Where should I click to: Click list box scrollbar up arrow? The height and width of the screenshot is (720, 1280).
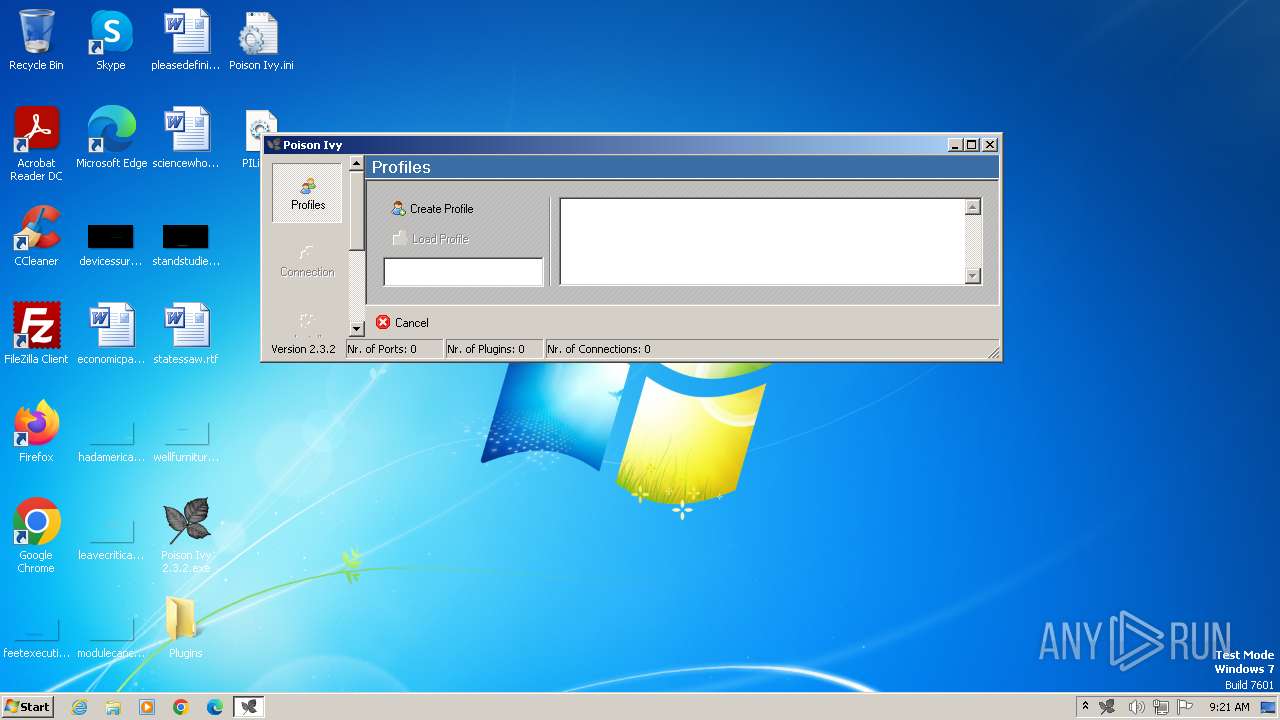pyautogui.click(x=972, y=207)
